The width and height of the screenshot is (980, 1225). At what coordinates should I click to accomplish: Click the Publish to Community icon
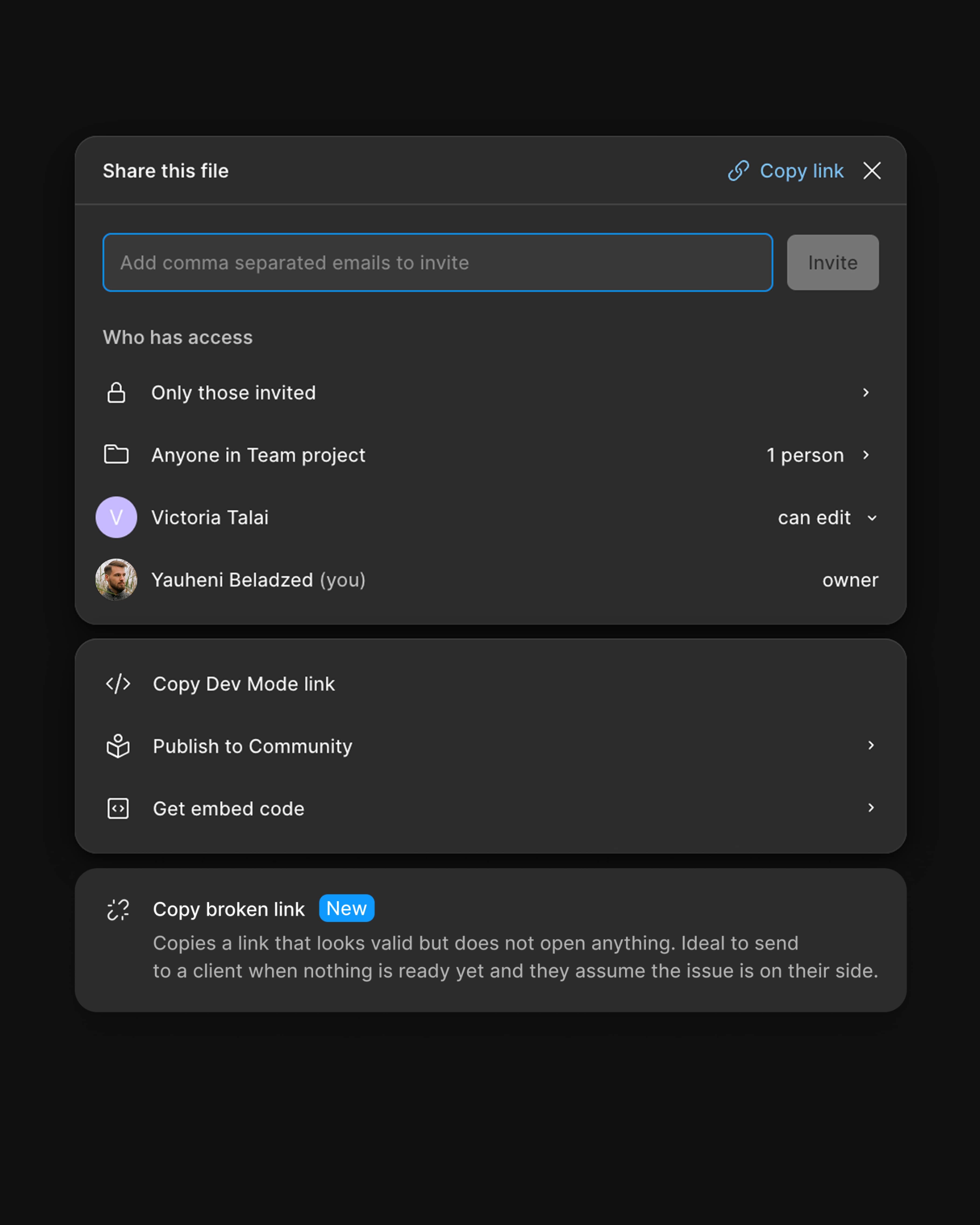pyautogui.click(x=118, y=746)
